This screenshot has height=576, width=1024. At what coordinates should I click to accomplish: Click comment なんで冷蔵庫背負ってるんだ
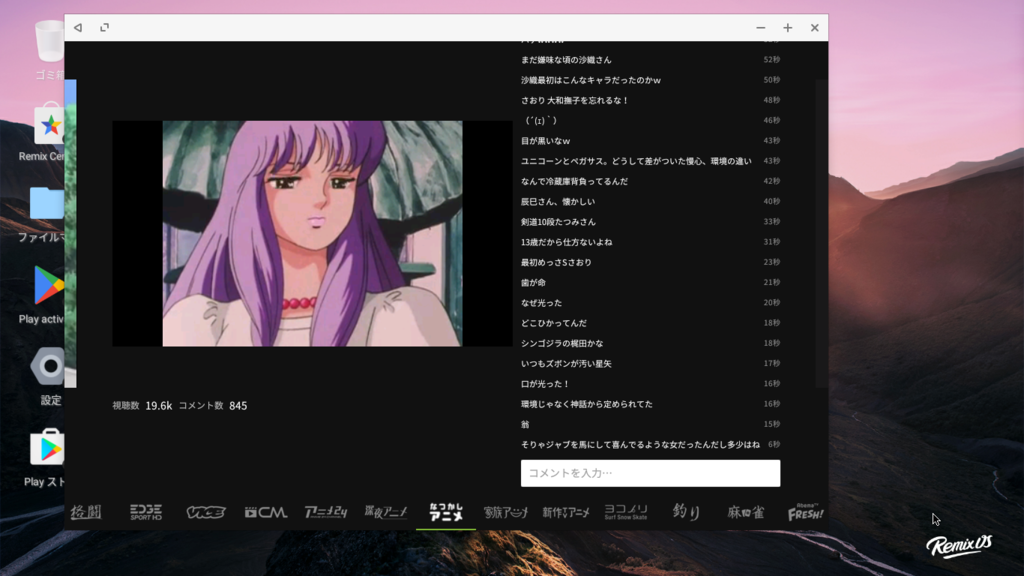tap(574, 181)
